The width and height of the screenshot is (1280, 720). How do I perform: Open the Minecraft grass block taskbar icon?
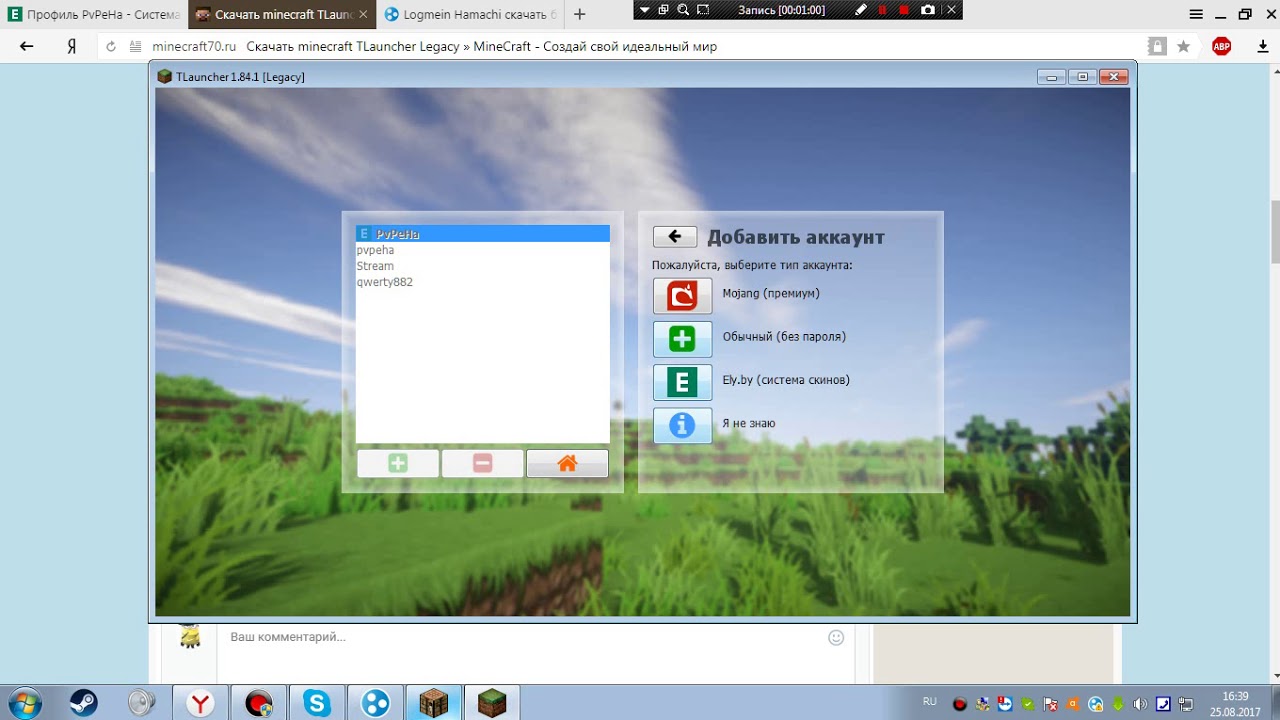pyautogui.click(x=492, y=703)
